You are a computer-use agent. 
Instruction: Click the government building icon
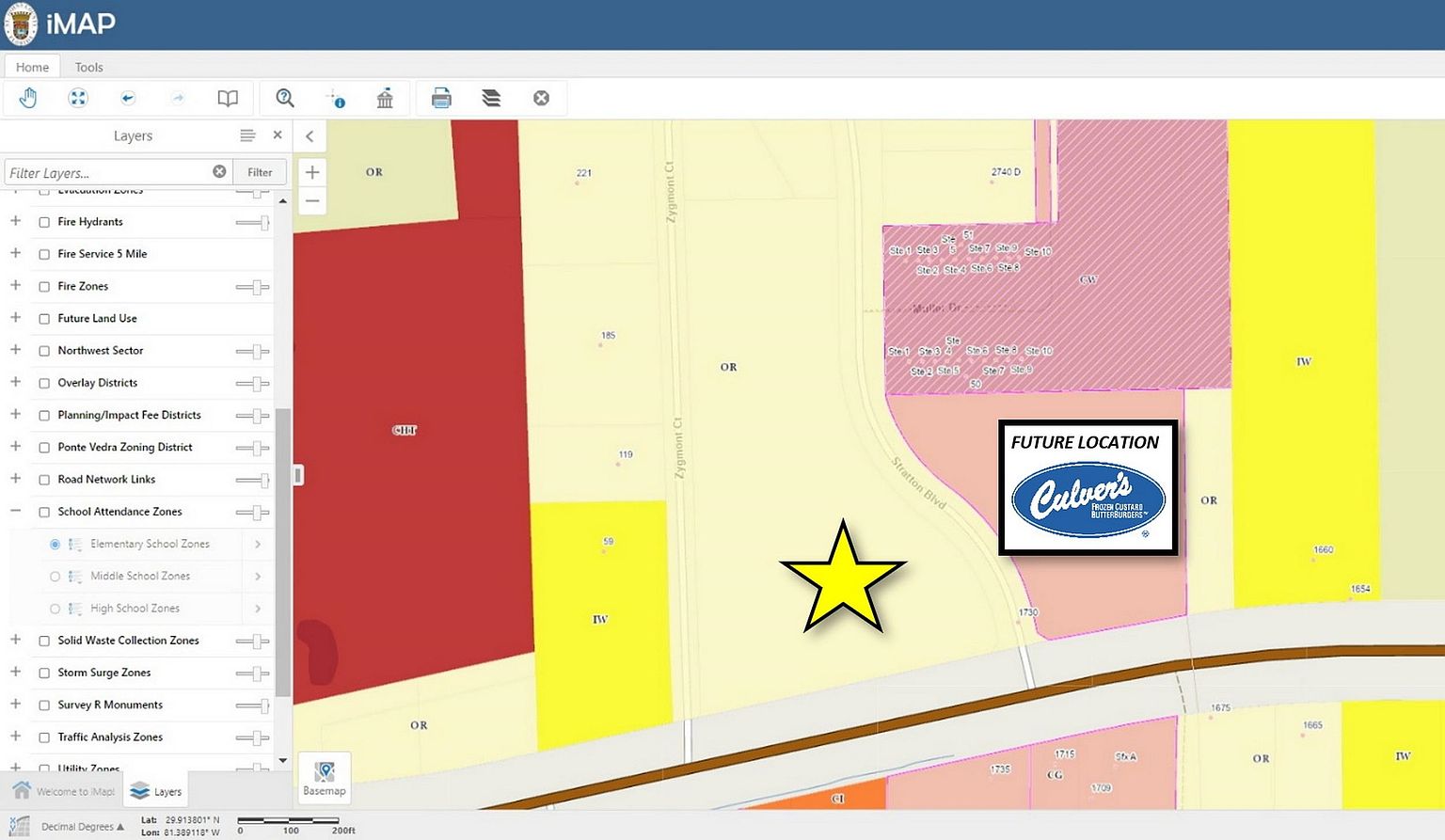pos(385,98)
